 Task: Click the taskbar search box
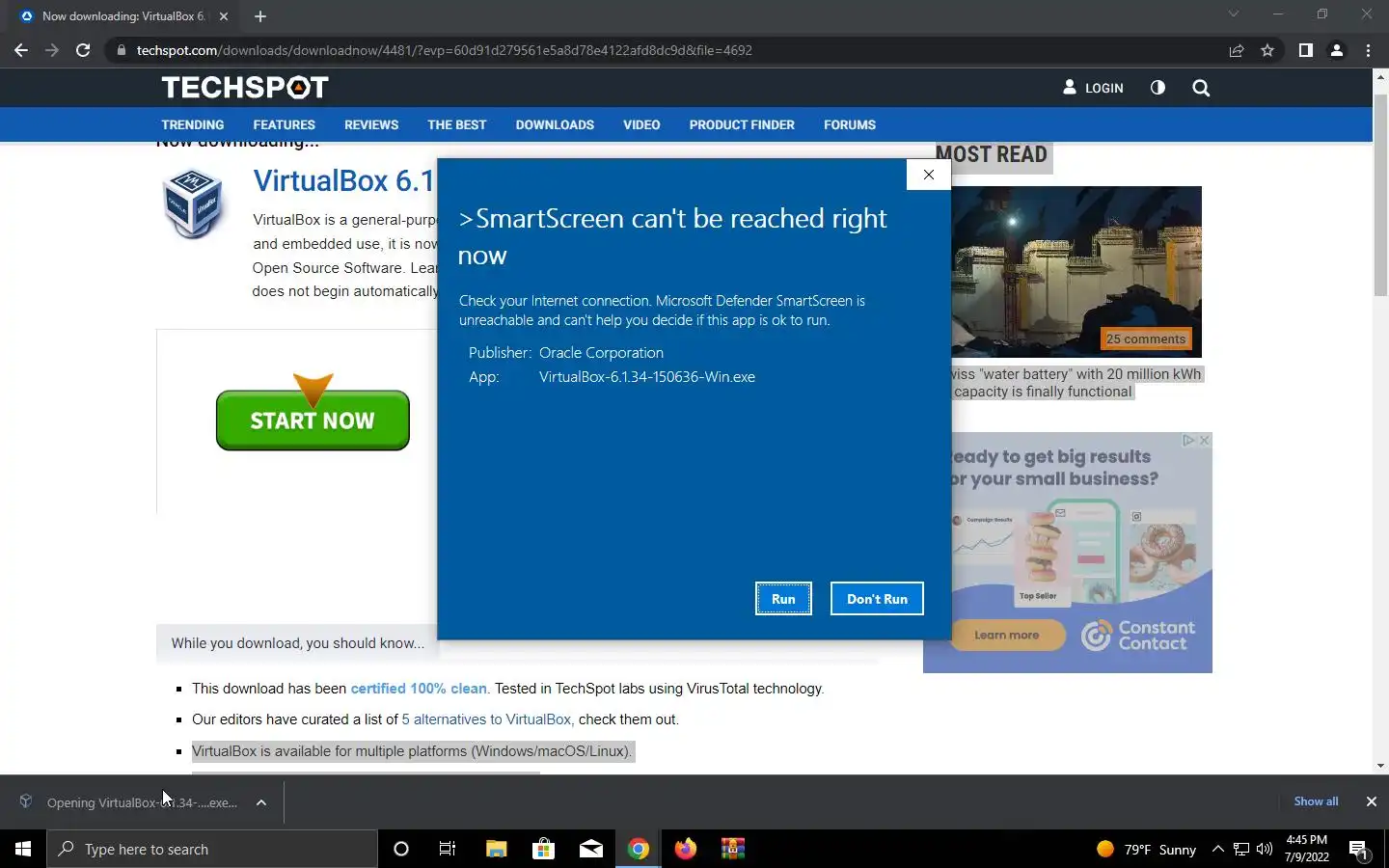(x=212, y=849)
